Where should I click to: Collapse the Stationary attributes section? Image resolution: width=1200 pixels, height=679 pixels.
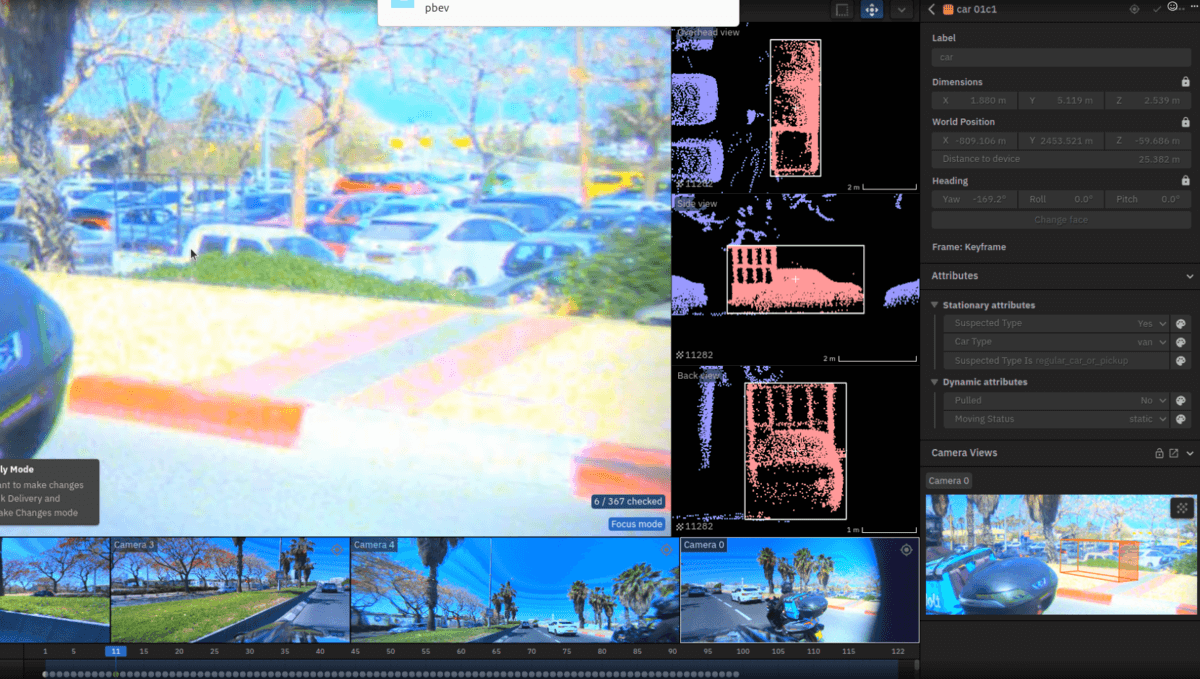[934, 305]
